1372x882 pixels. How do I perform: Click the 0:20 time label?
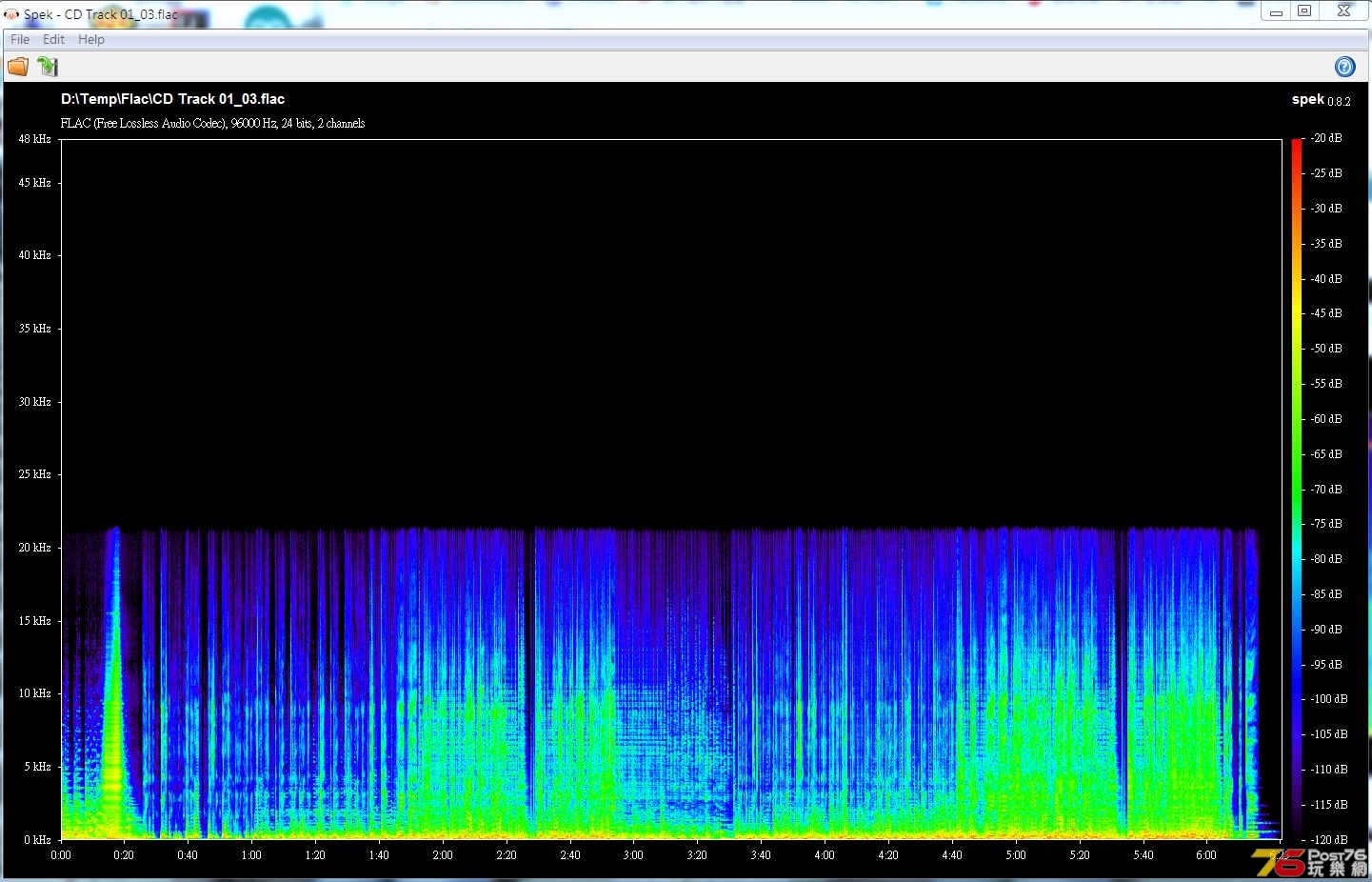(124, 855)
